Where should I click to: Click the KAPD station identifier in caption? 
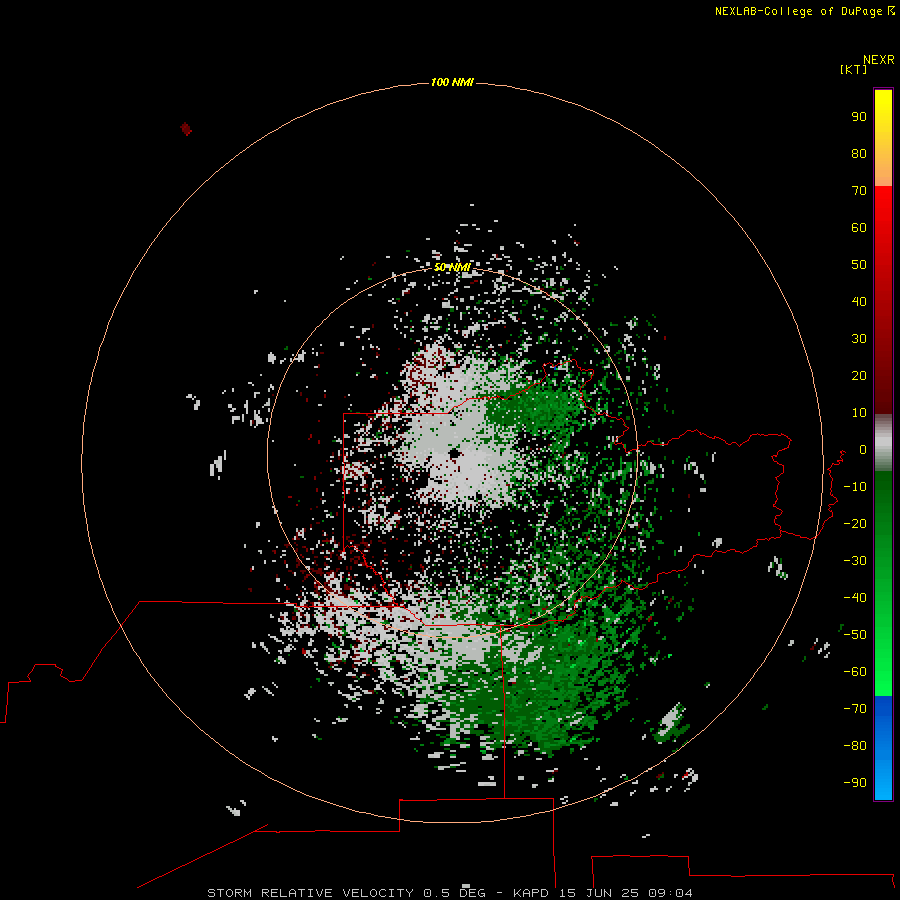[x=531, y=893]
